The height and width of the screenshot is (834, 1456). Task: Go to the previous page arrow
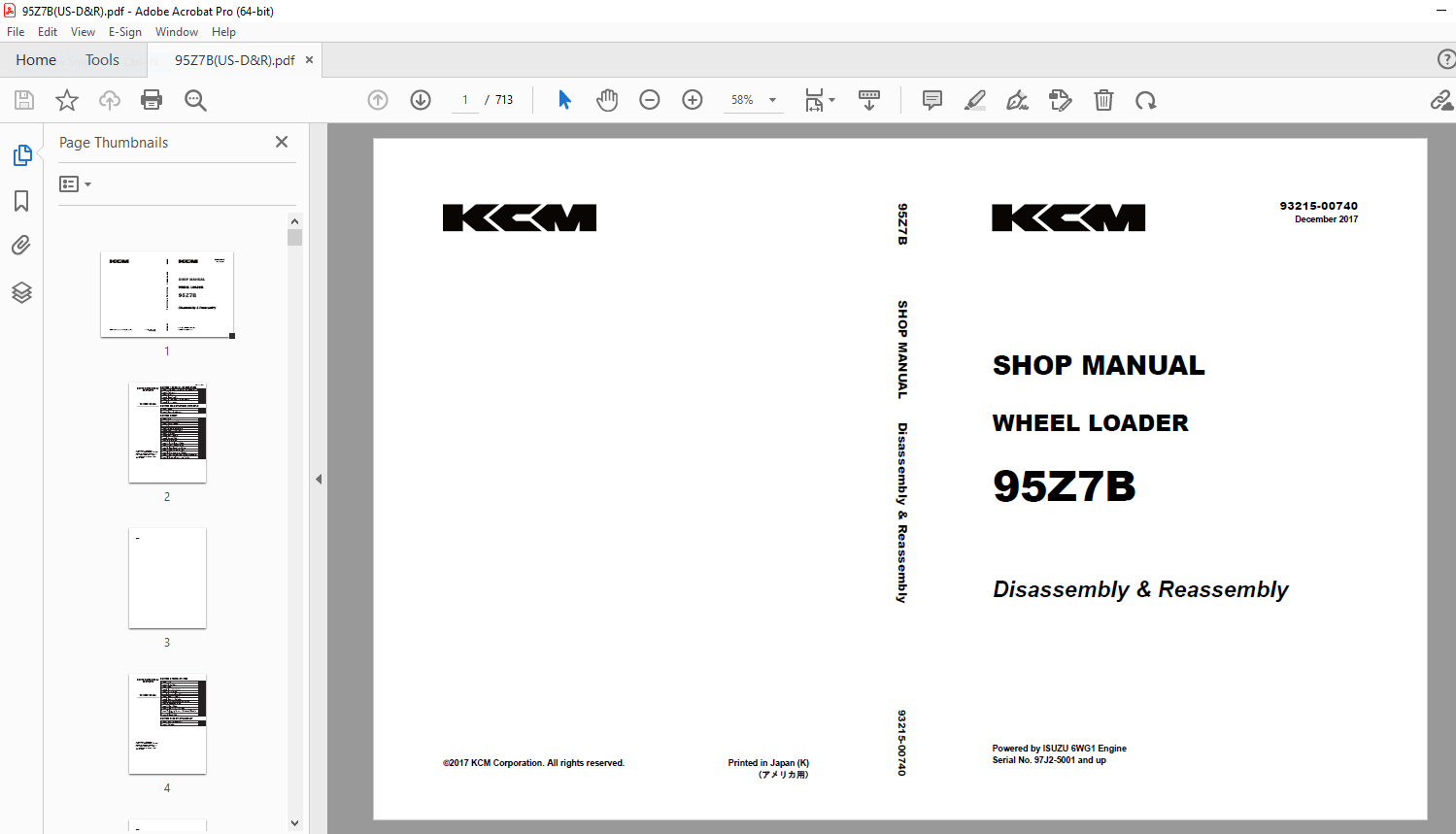pos(378,100)
